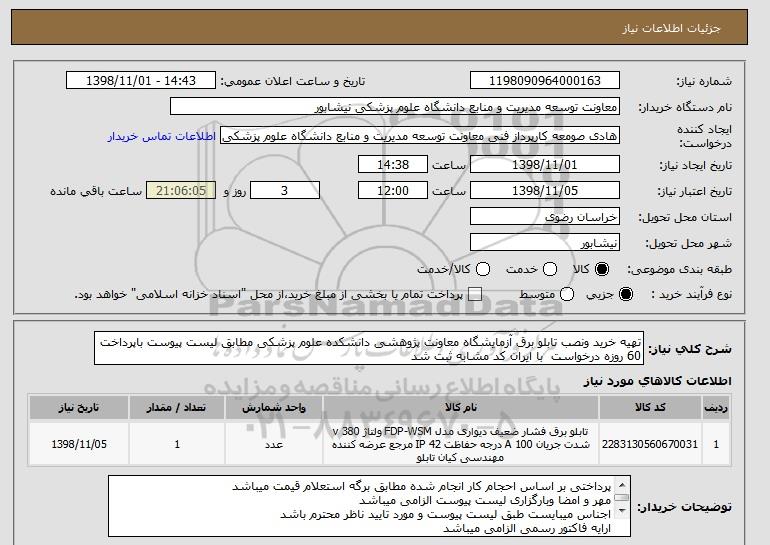Click the ردیف column header

716,408
